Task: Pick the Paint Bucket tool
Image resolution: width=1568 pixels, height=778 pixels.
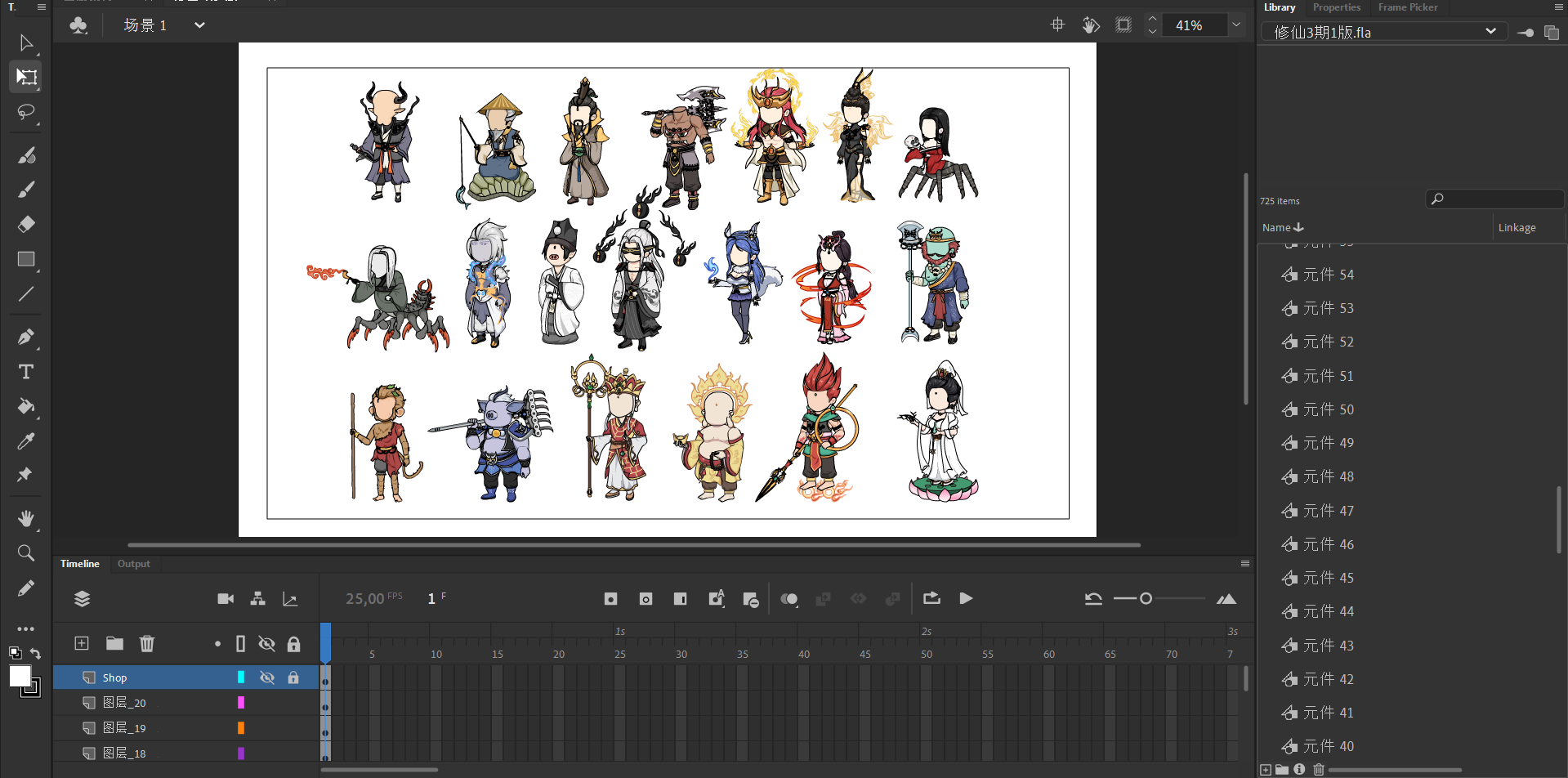Action: (26, 406)
